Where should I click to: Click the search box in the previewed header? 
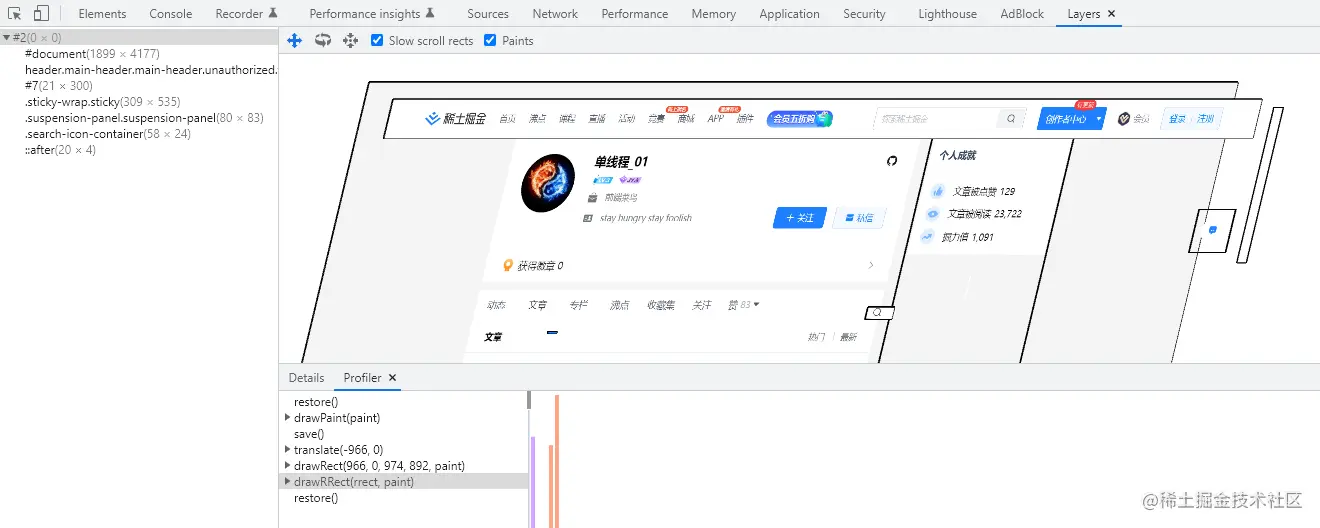pyautogui.click(x=951, y=118)
